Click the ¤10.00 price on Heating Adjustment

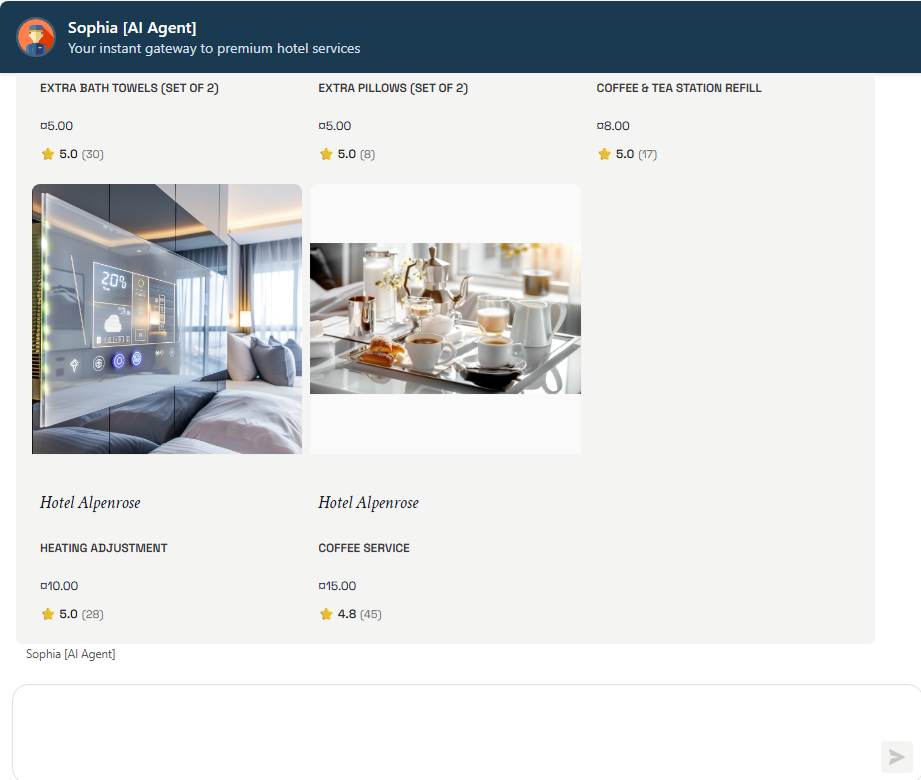(x=59, y=585)
